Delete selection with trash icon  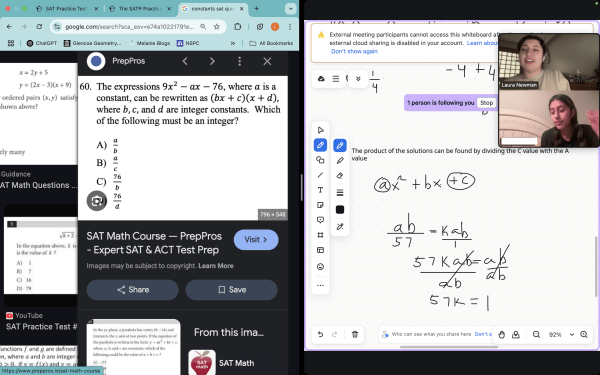point(355,334)
